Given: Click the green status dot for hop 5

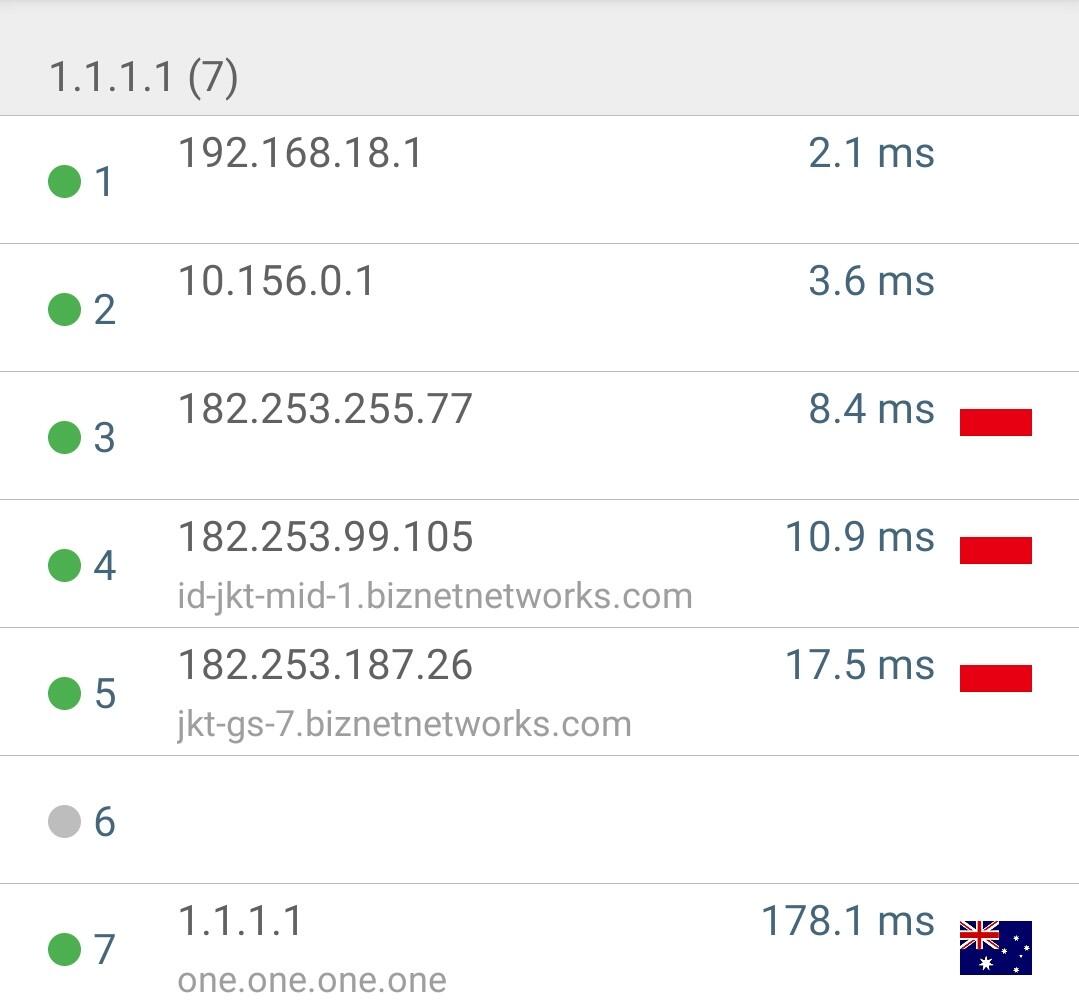Looking at the screenshot, I should 64,694.
